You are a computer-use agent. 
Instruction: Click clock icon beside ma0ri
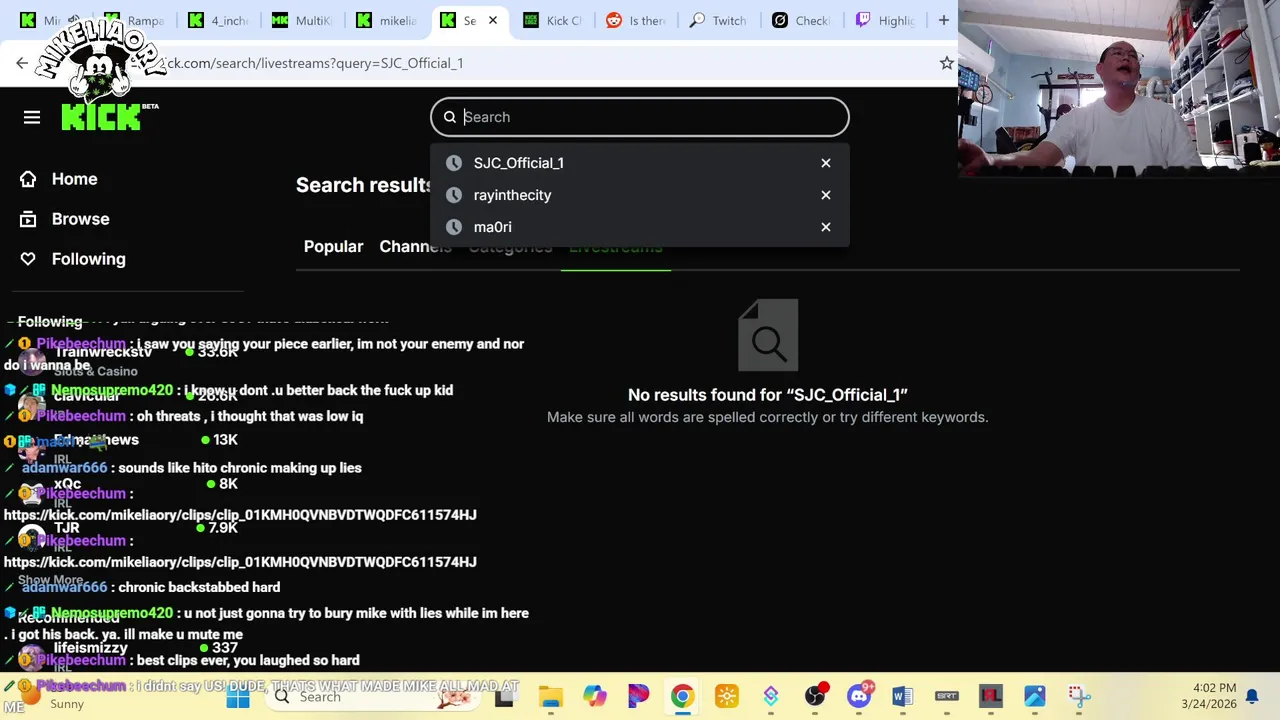click(454, 227)
